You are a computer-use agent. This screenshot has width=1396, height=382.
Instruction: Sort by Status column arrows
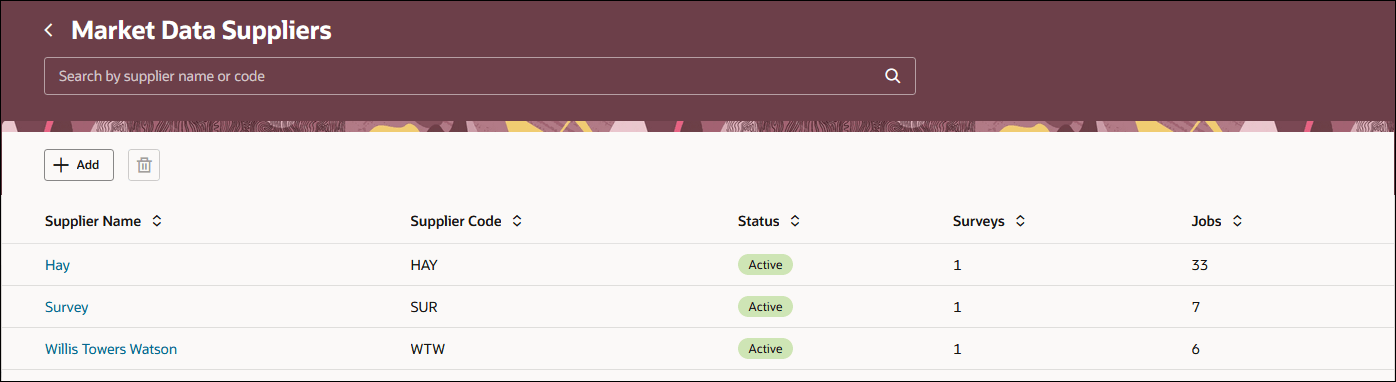pyautogui.click(x=795, y=221)
